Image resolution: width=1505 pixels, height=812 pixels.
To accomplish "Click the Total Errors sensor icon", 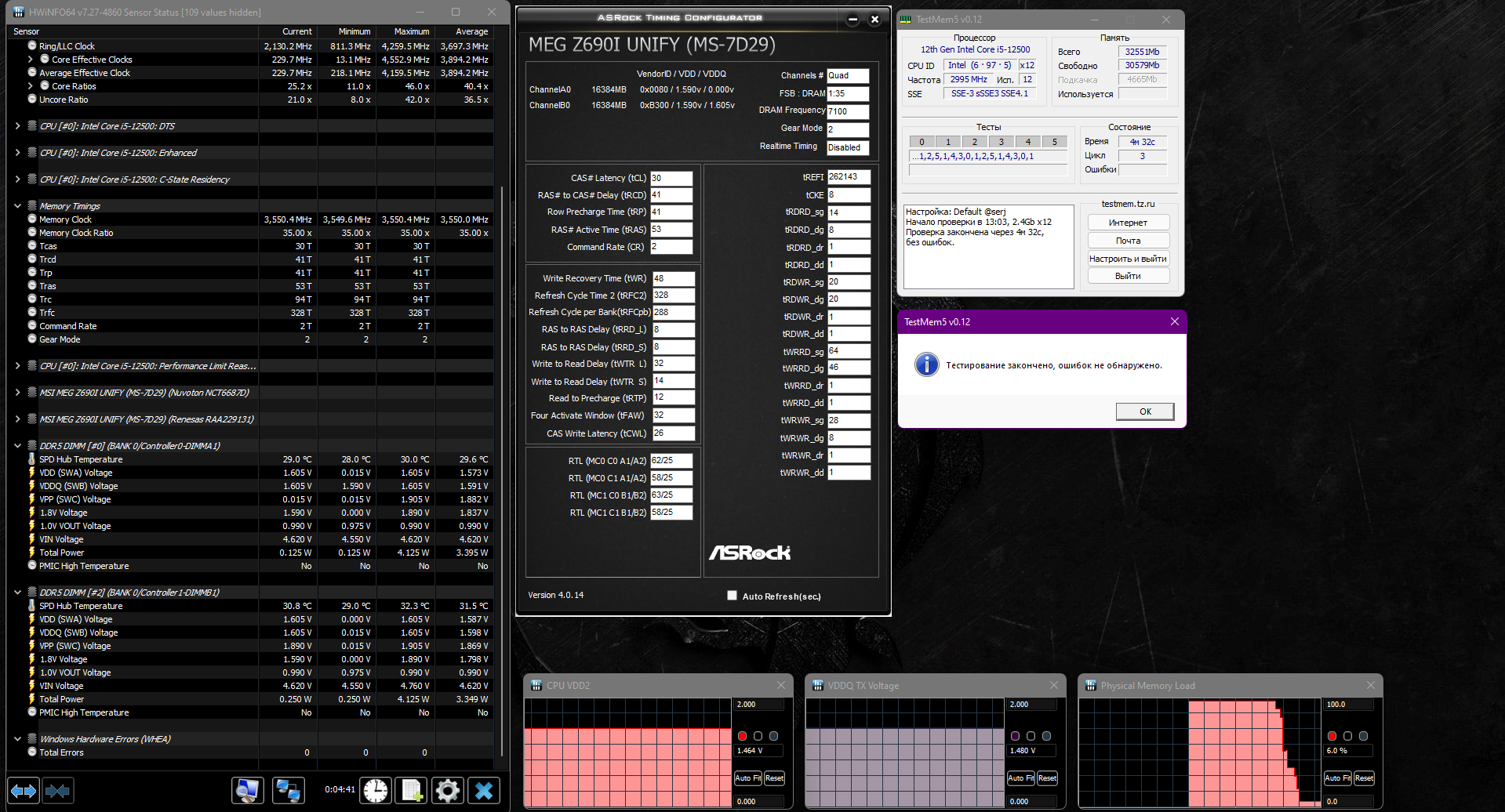I will click(x=32, y=752).
